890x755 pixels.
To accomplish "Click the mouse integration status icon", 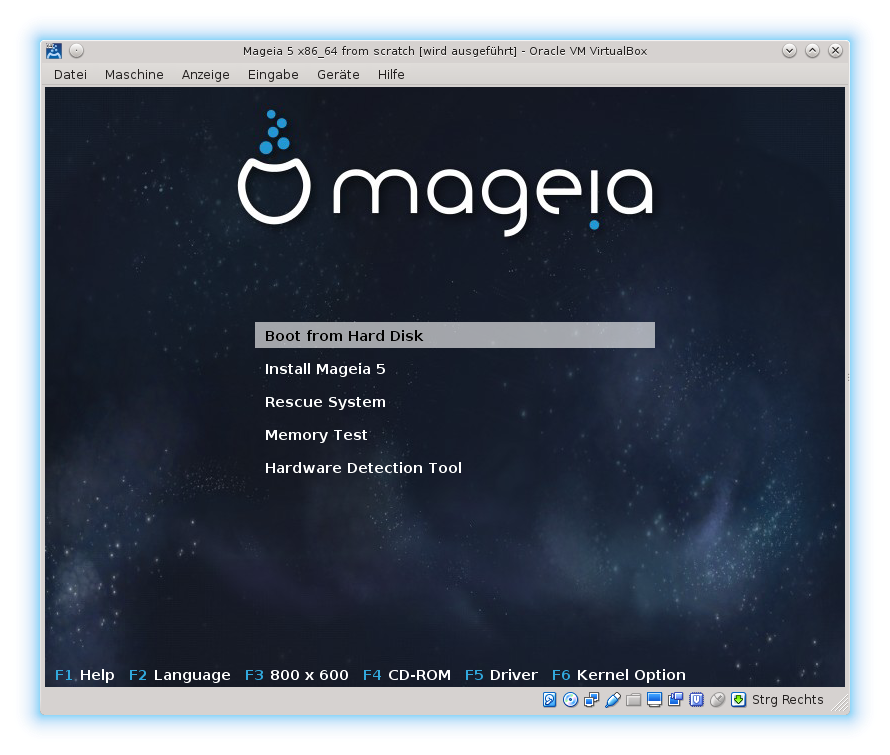I will coord(717,699).
